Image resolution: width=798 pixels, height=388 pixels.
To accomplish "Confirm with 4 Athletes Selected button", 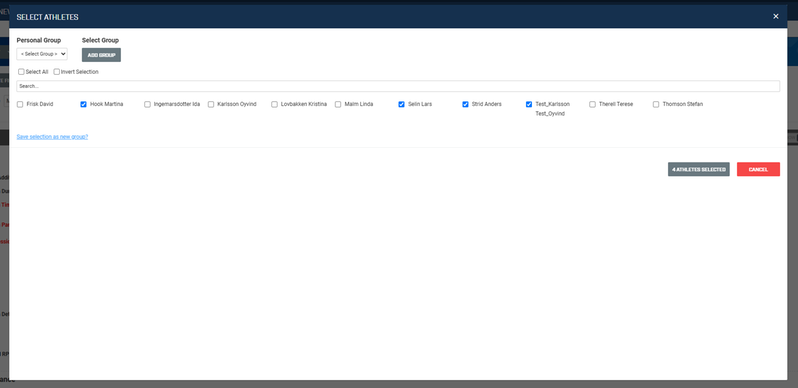I will (x=699, y=170).
